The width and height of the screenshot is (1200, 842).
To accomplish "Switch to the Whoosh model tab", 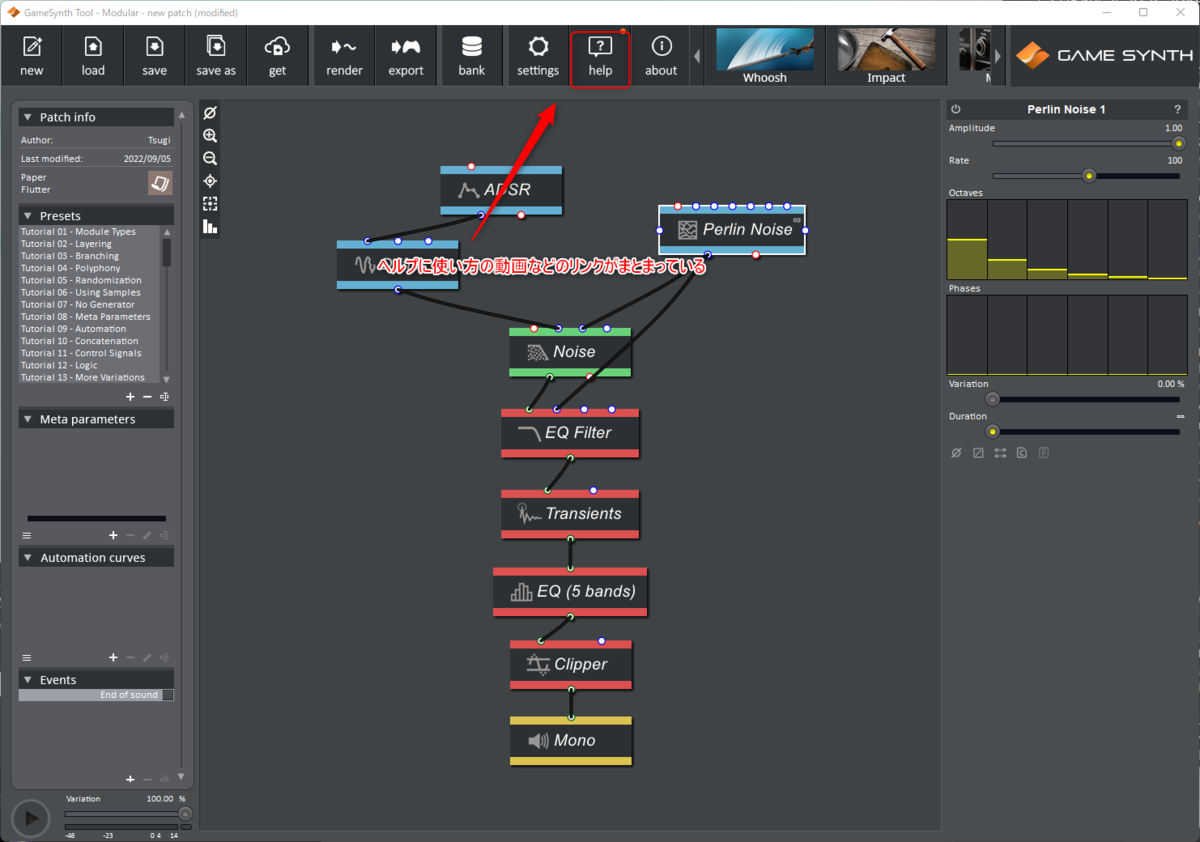I will (765, 56).
